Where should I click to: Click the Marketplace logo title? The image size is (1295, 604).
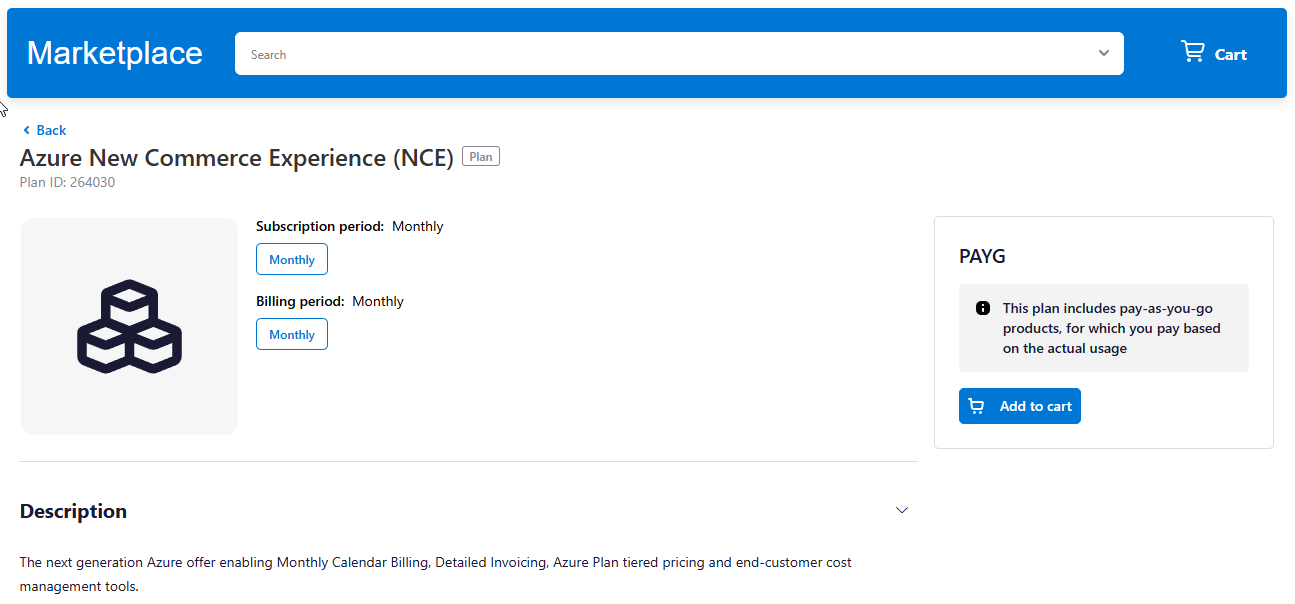(x=115, y=53)
